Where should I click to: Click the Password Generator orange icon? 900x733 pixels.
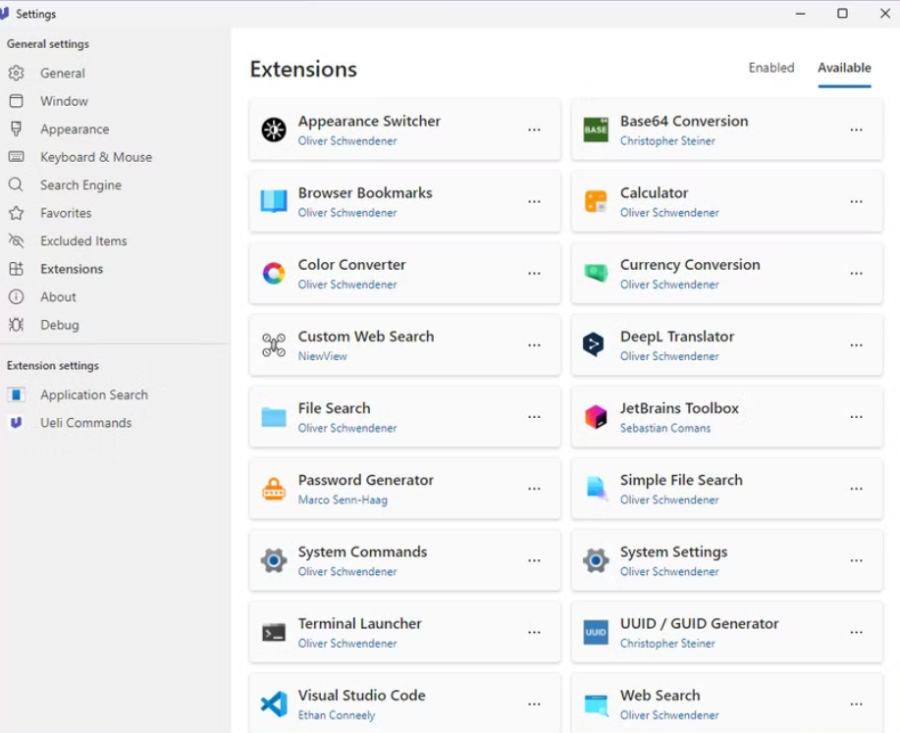[x=273, y=489]
